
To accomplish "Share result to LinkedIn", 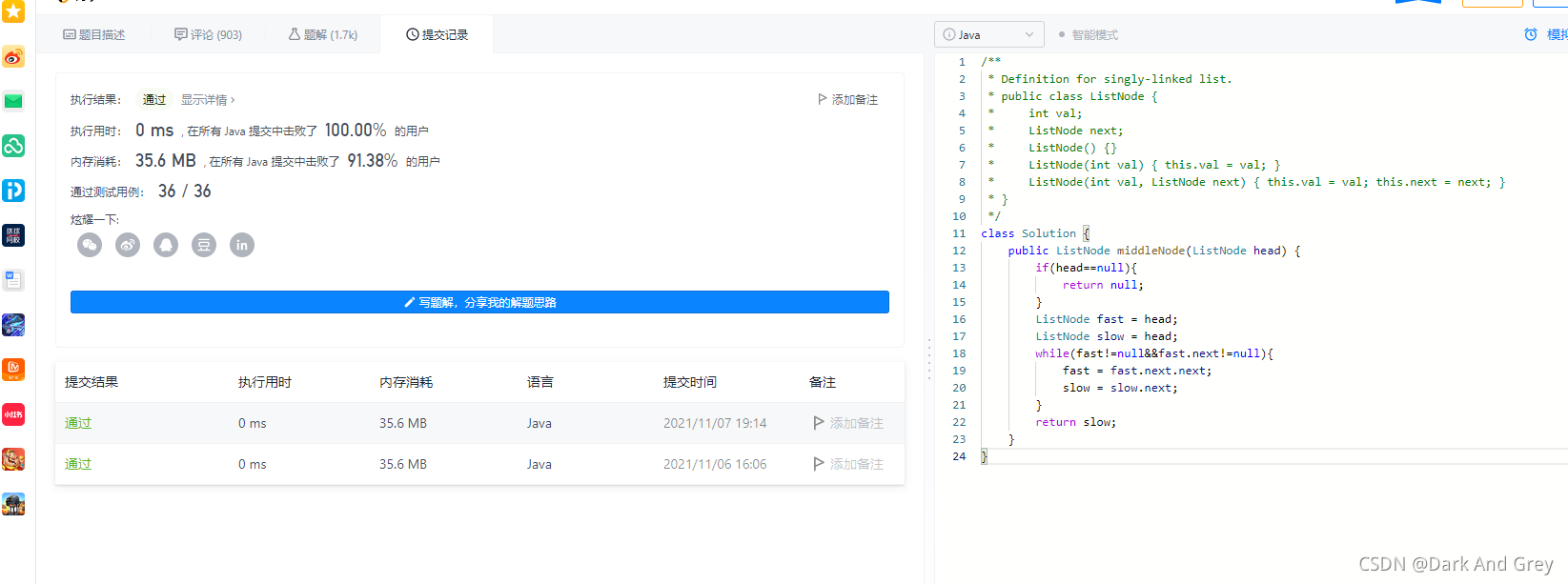I will pyautogui.click(x=242, y=245).
